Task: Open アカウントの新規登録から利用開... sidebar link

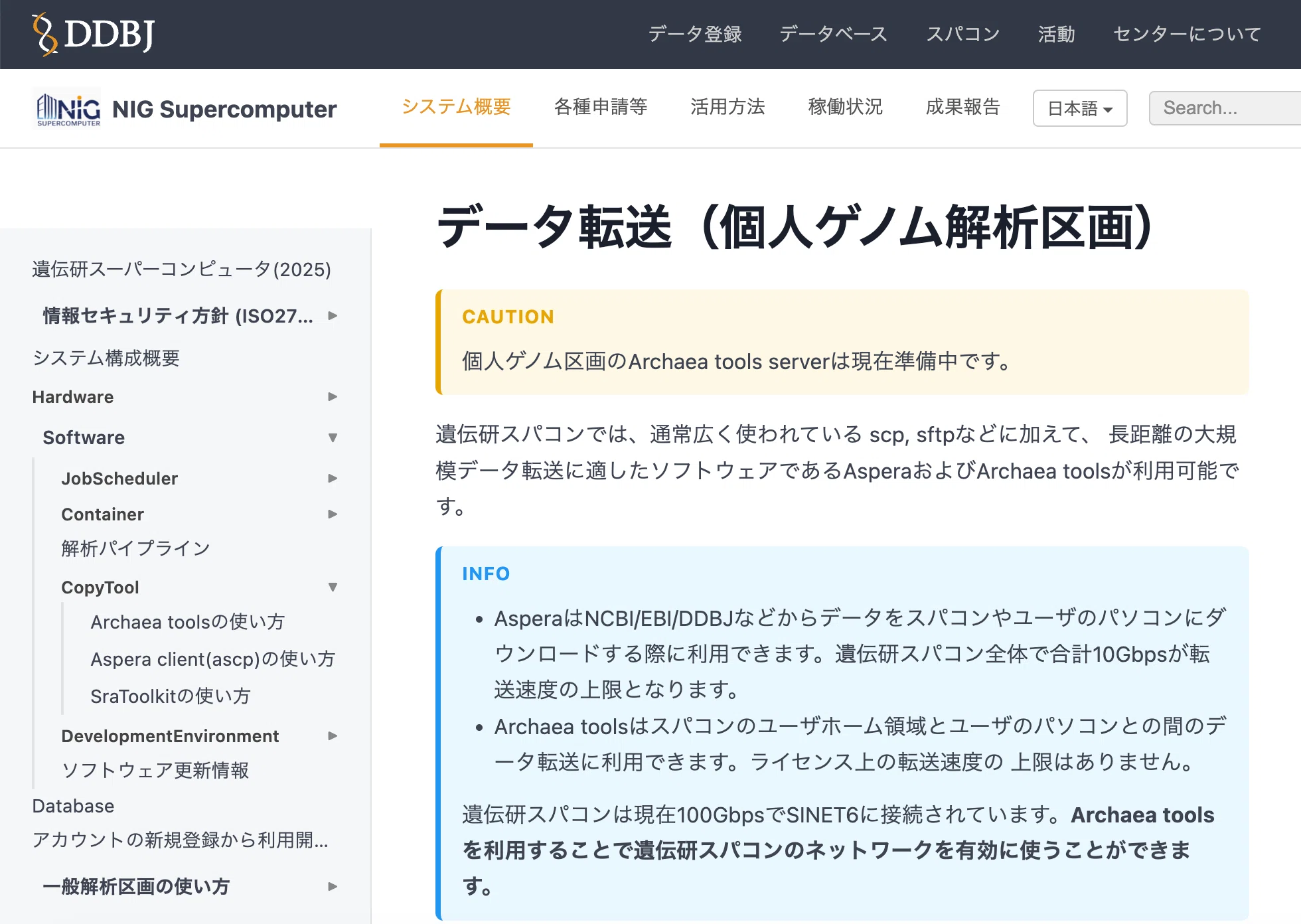Action: [x=180, y=840]
